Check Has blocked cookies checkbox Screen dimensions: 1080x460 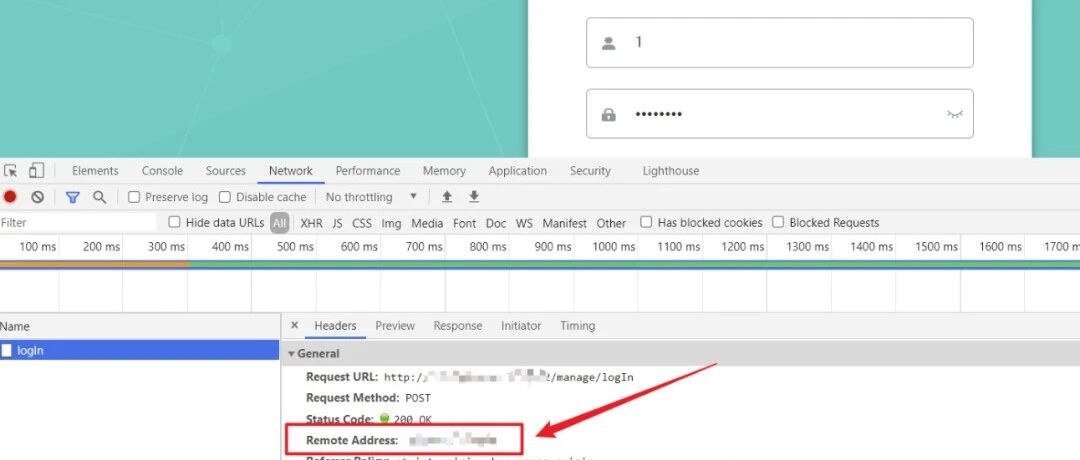[646, 222]
